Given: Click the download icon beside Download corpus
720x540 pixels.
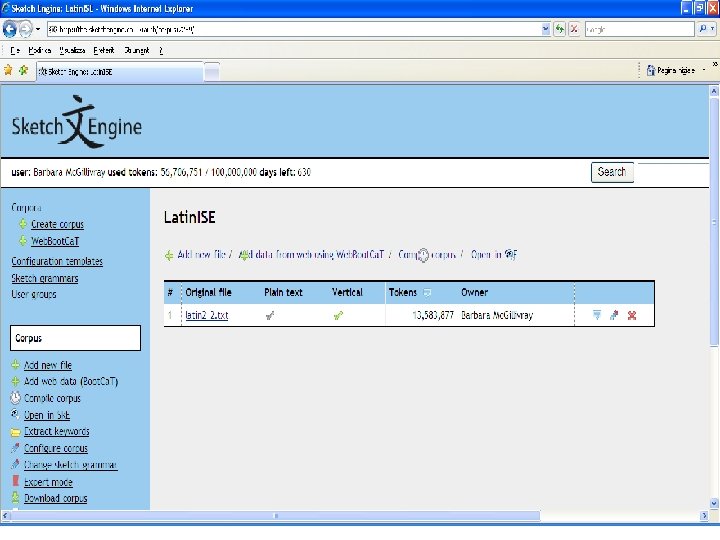Looking at the screenshot, I should pos(16,497).
